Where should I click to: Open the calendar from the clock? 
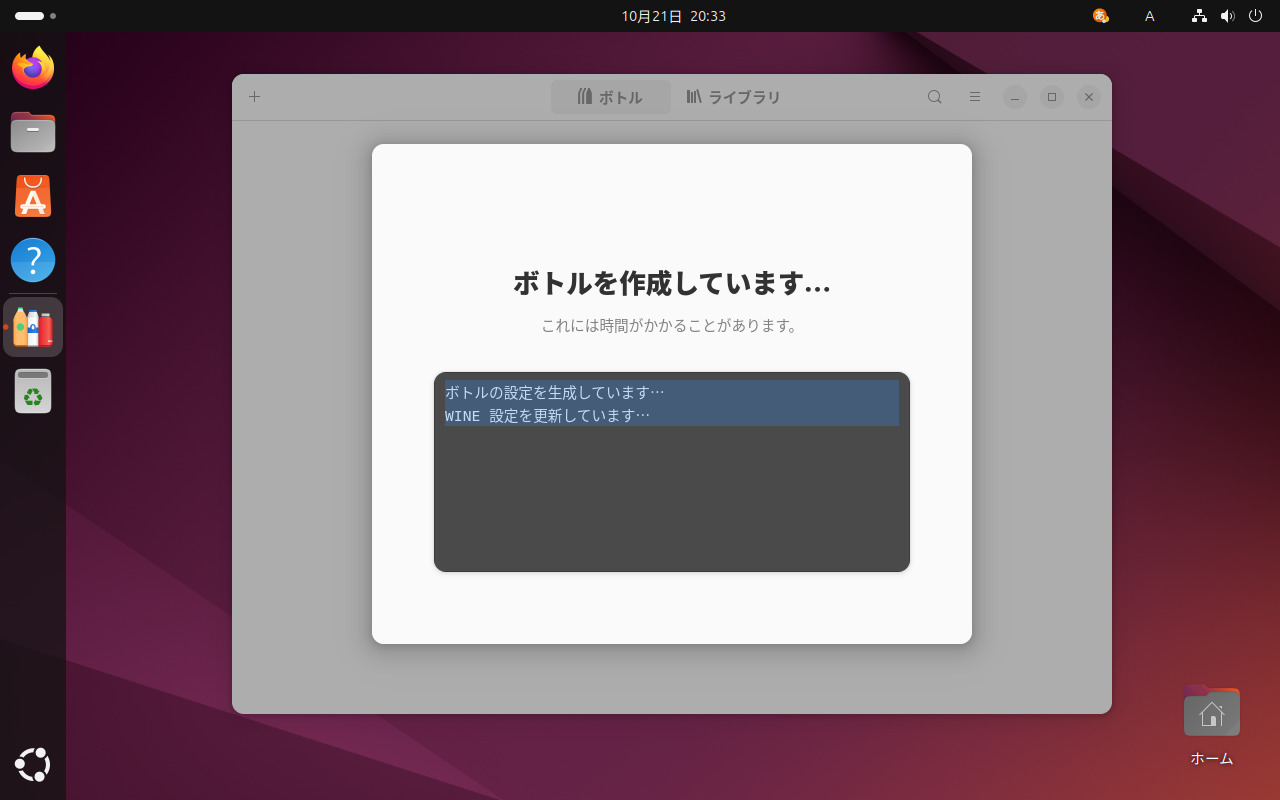673,16
